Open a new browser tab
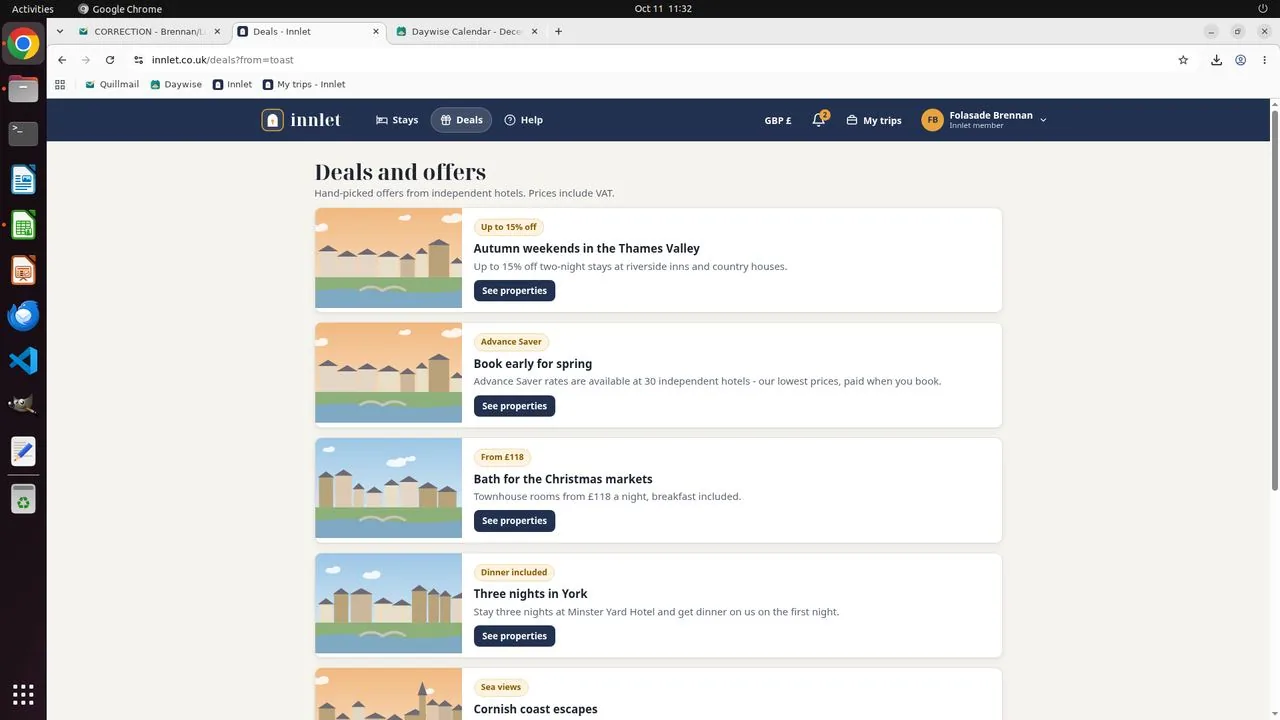 point(558,31)
